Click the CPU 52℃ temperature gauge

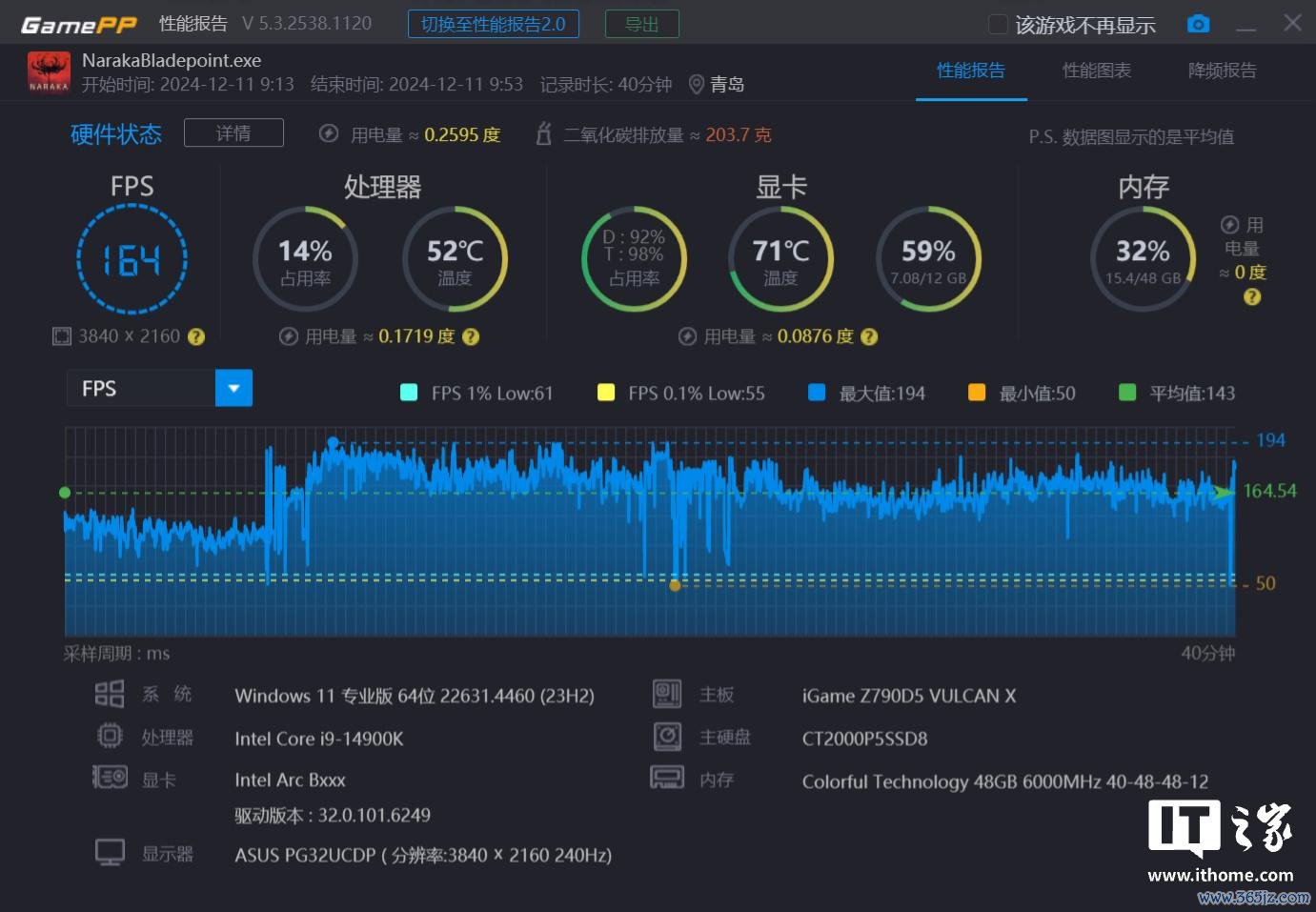click(x=456, y=258)
